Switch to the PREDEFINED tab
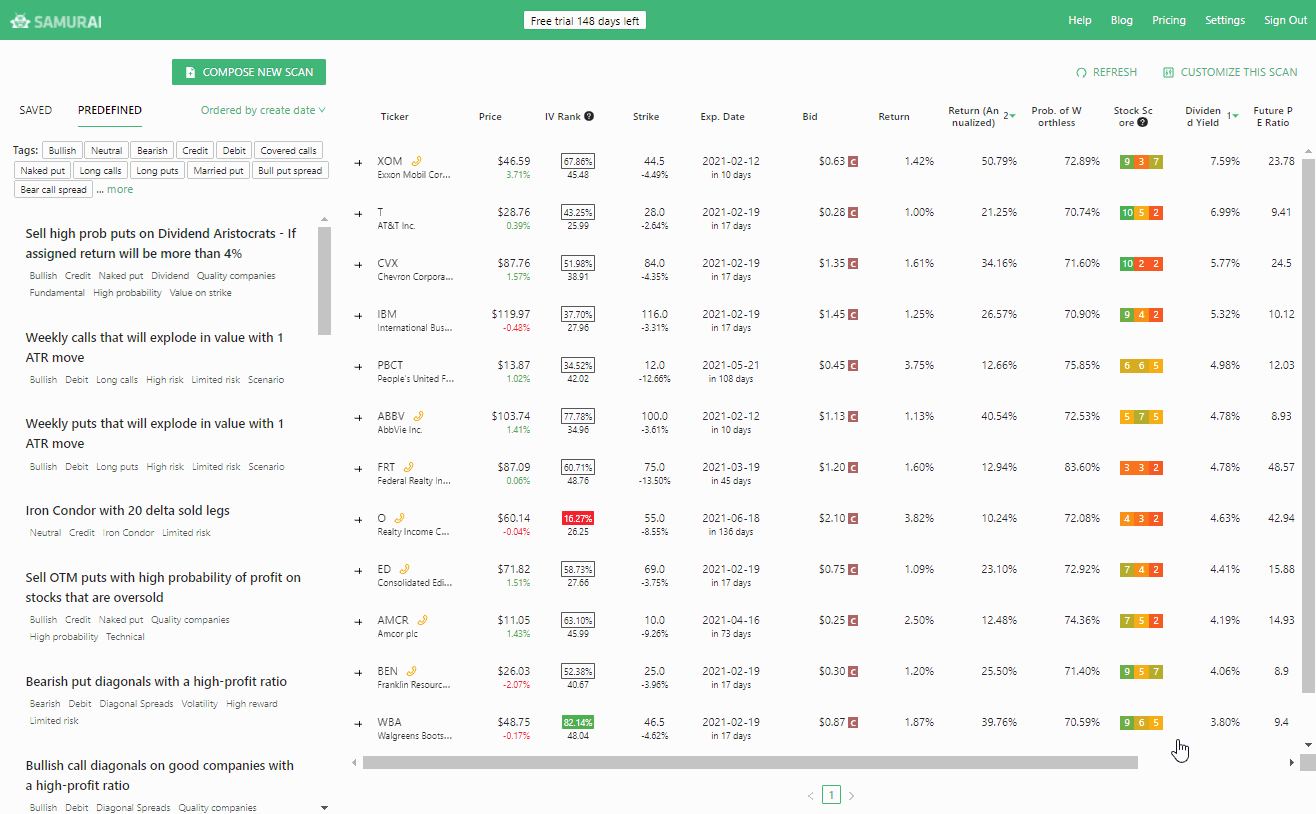Screen dimensions: 1316x814 (110, 110)
